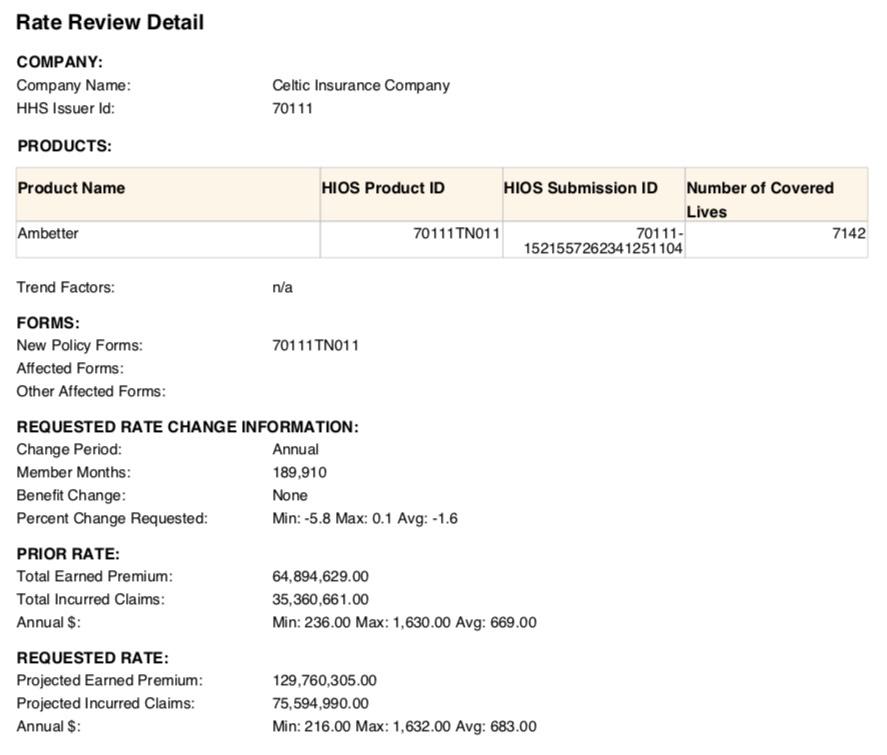Click the 70111TN011 cell in products table
Viewport: 887px width, 755px height.
(x=456, y=233)
